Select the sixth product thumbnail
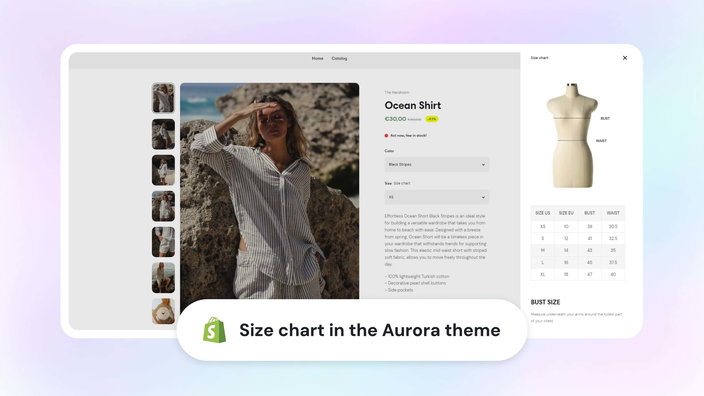 pos(163,278)
